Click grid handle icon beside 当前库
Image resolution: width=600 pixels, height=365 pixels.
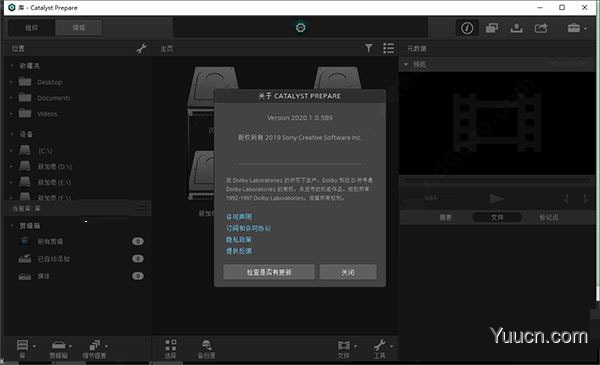[x=142, y=209]
